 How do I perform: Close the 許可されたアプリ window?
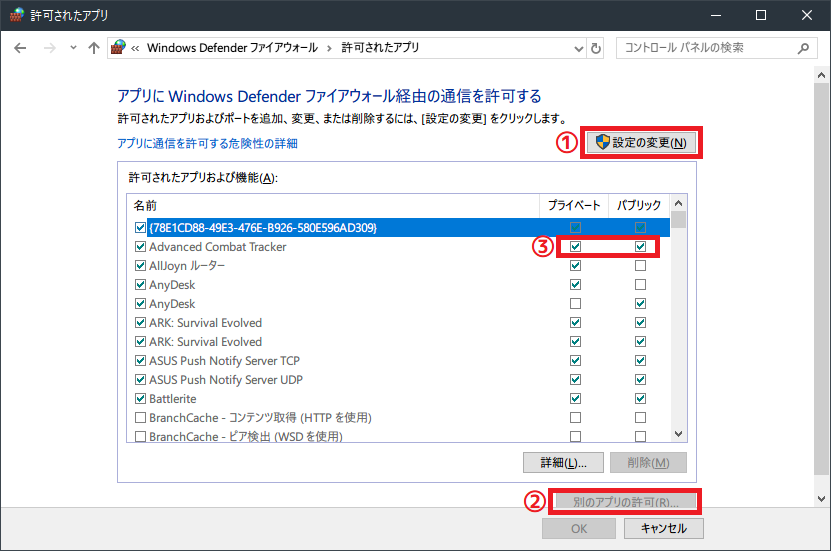coord(807,15)
